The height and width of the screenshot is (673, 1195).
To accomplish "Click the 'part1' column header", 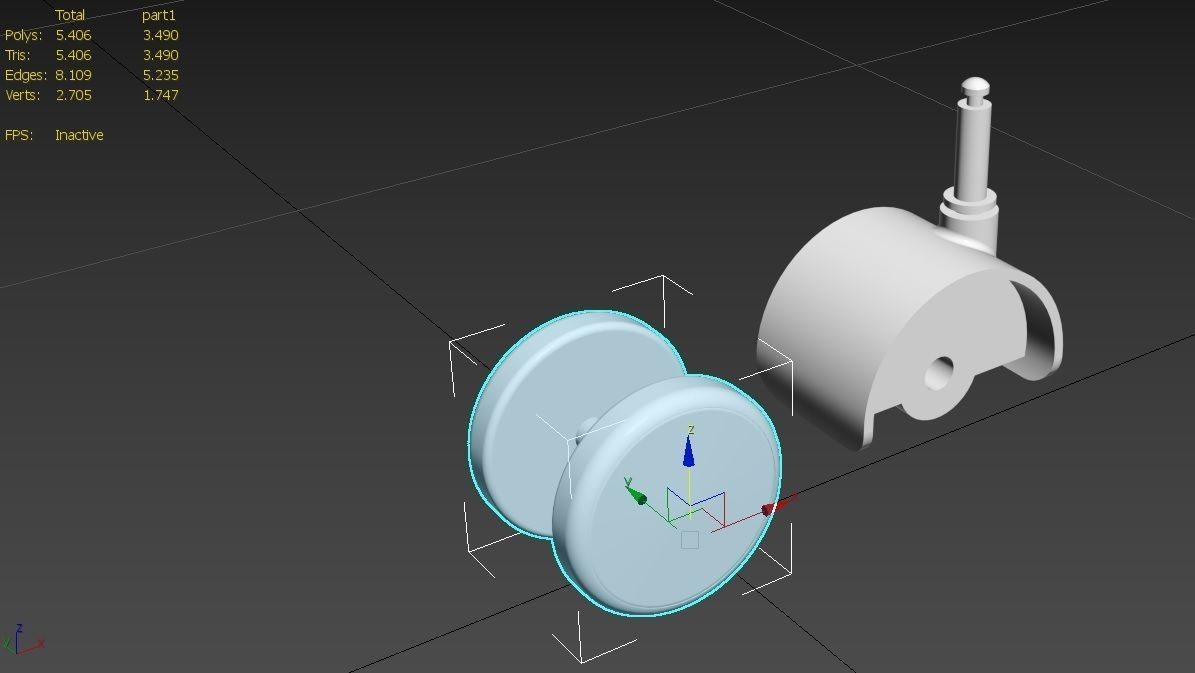I will click(159, 14).
